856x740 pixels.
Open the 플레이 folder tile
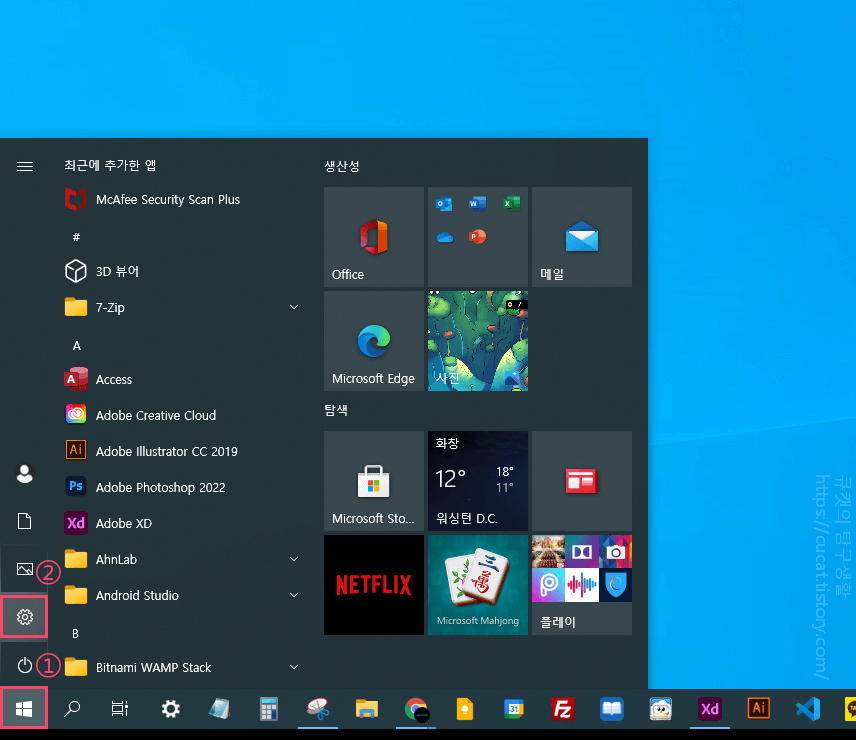point(582,584)
